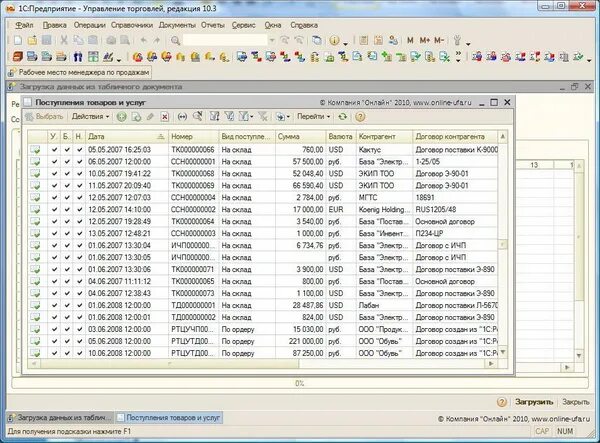Click the M+ memory add button
The width and height of the screenshot is (600, 443).
pos(424,40)
